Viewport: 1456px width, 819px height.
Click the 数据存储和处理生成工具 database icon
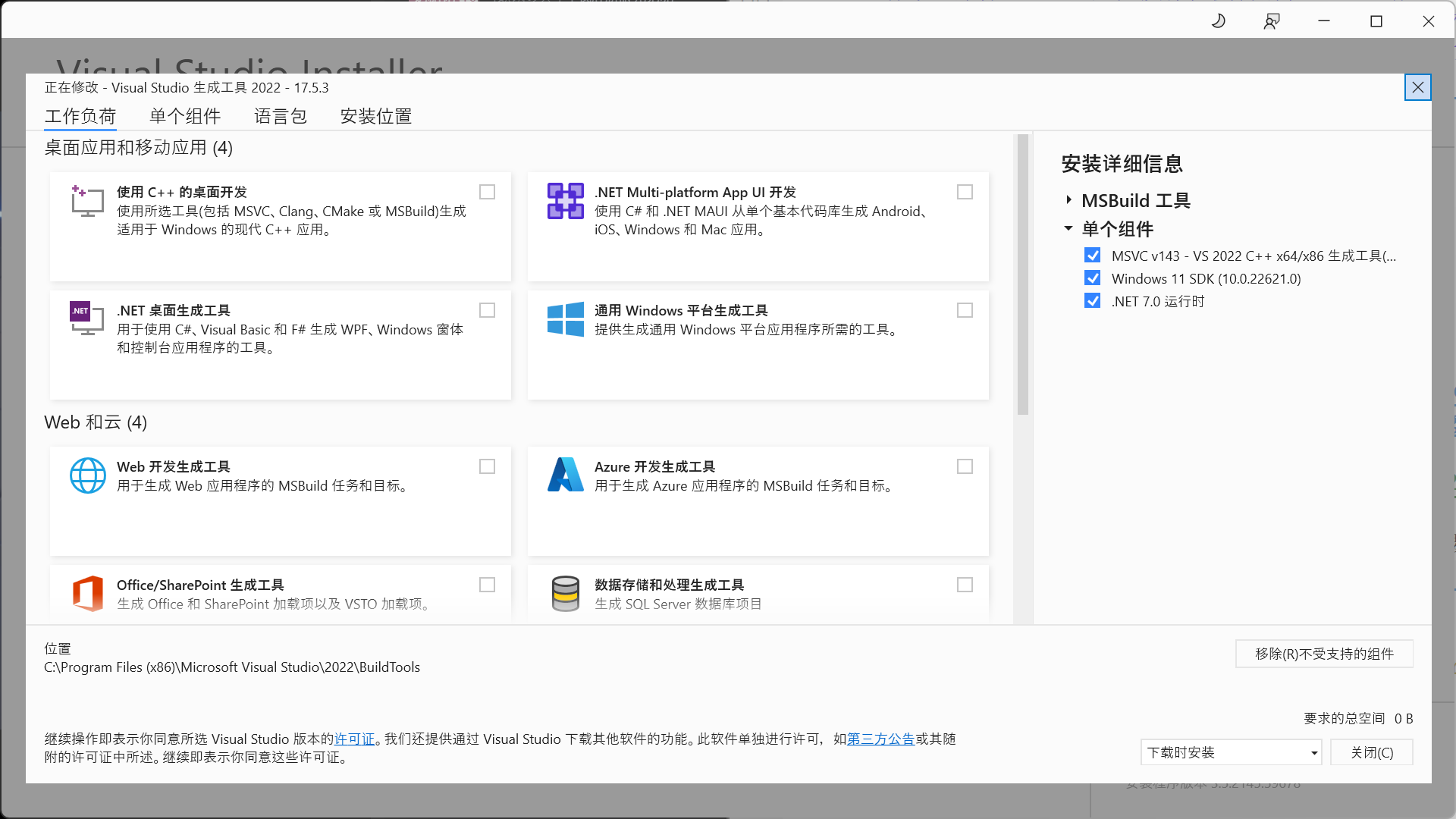(566, 594)
